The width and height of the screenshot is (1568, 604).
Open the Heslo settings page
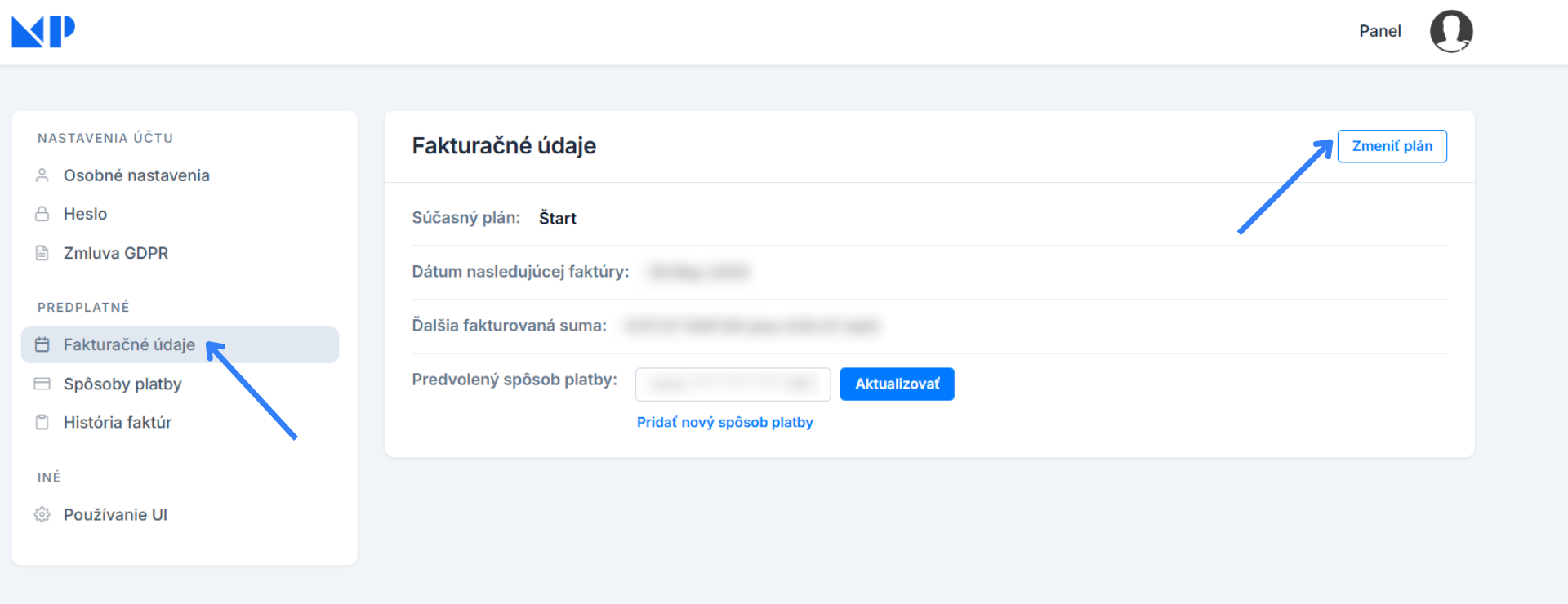[x=85, y=214]
